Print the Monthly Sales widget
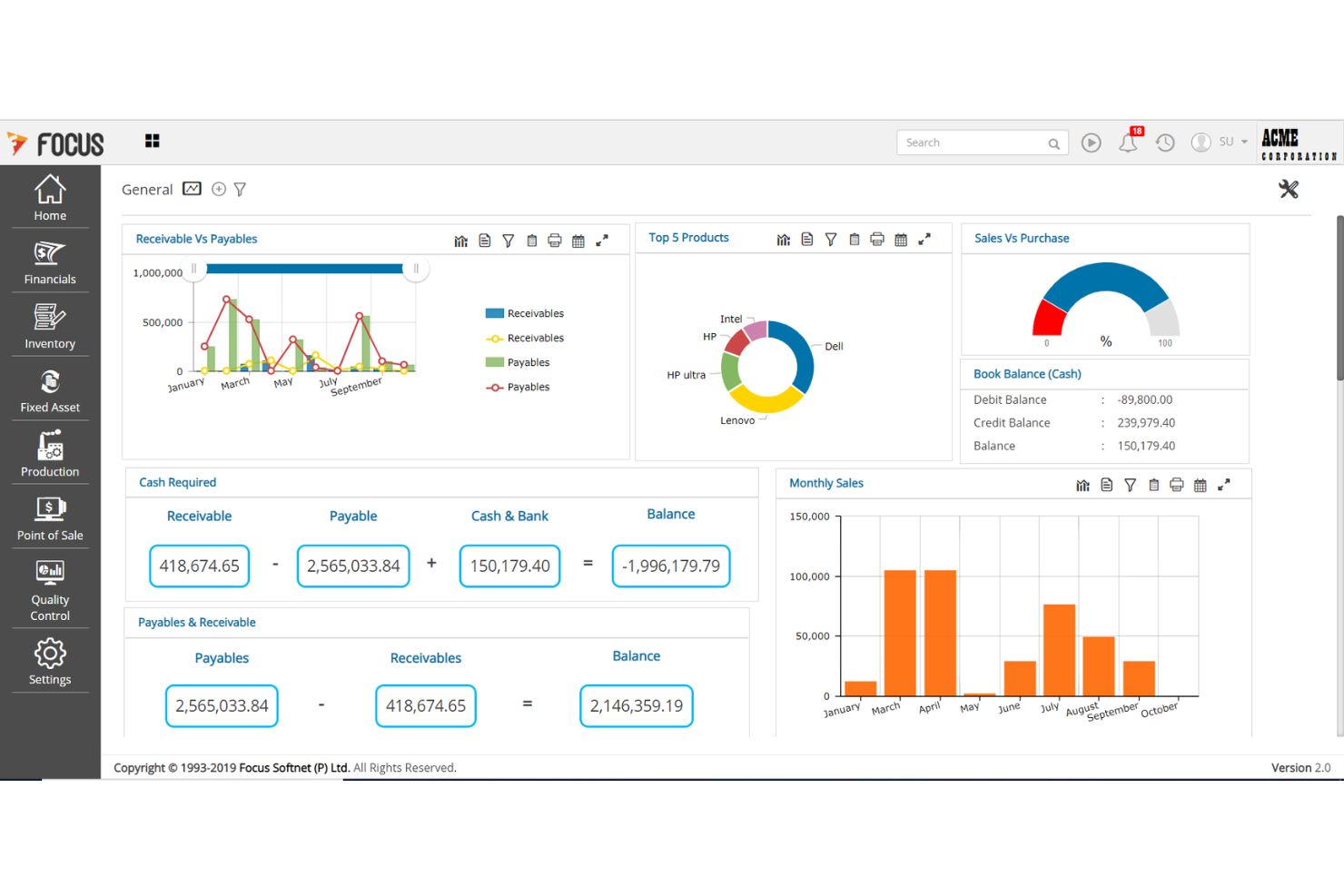This screenshot has height=896, width=1344. (x=1177, y=485)
